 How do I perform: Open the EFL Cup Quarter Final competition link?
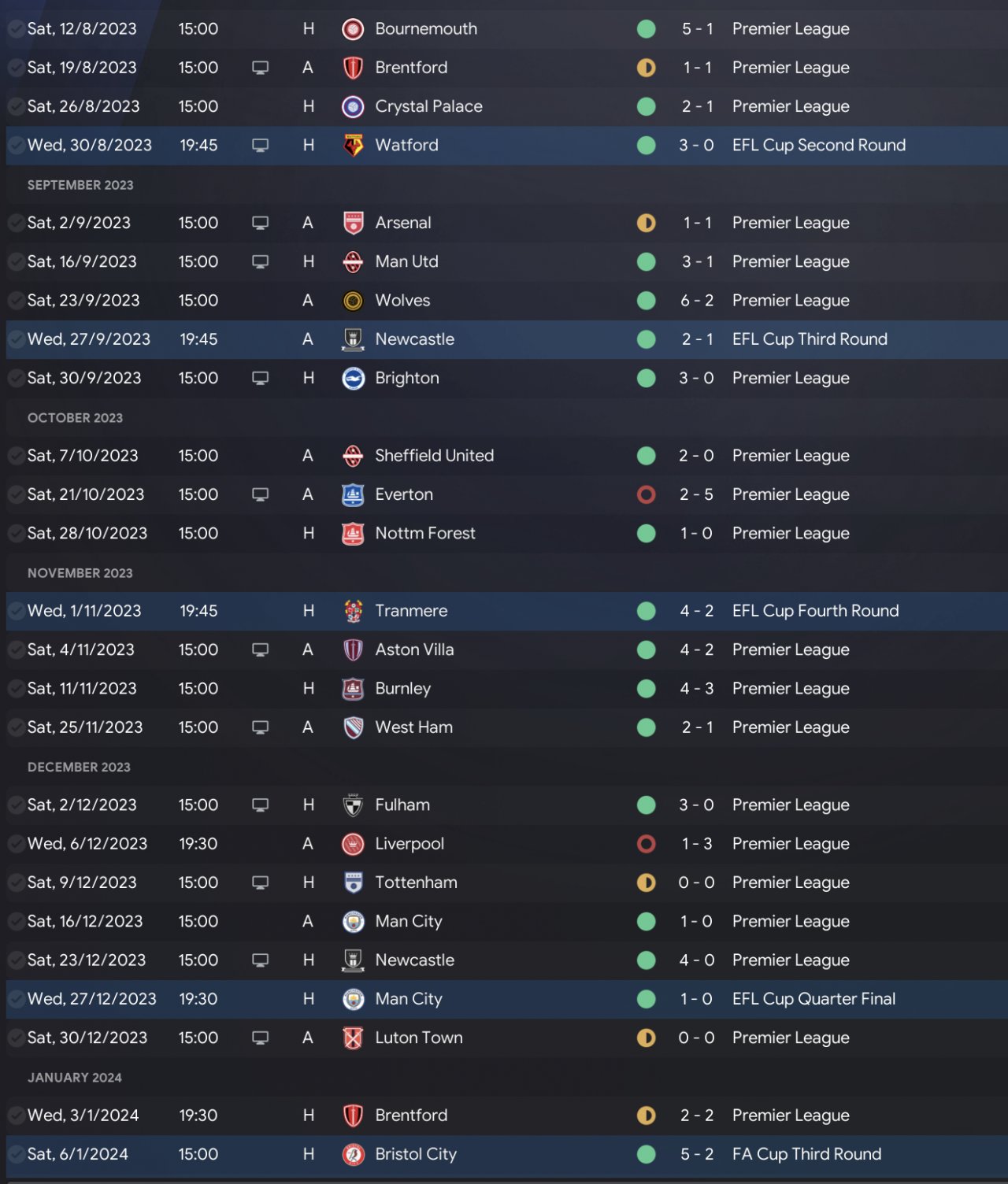(x=813, y=999)
